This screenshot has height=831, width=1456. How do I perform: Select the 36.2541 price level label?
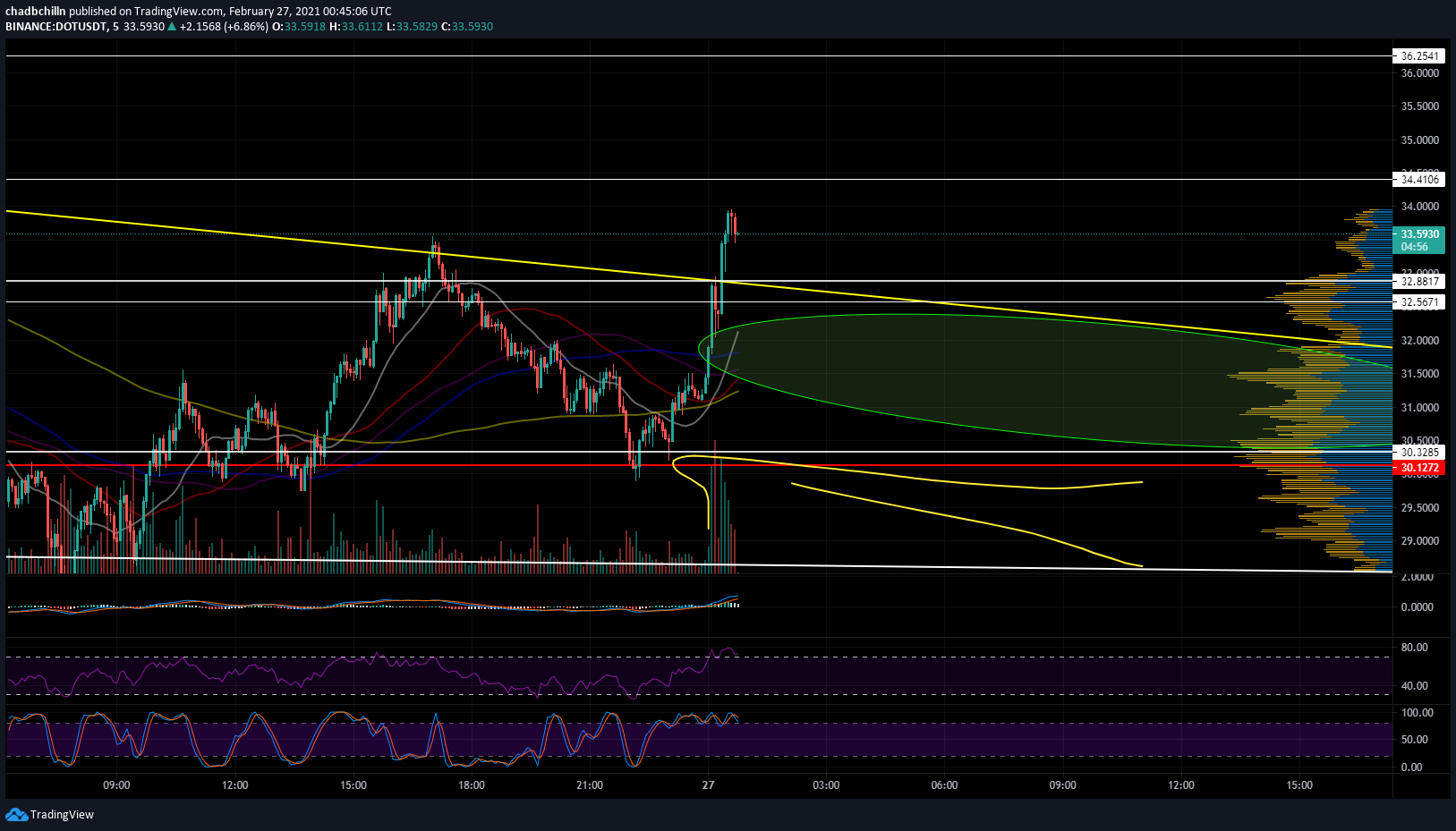1419,56
